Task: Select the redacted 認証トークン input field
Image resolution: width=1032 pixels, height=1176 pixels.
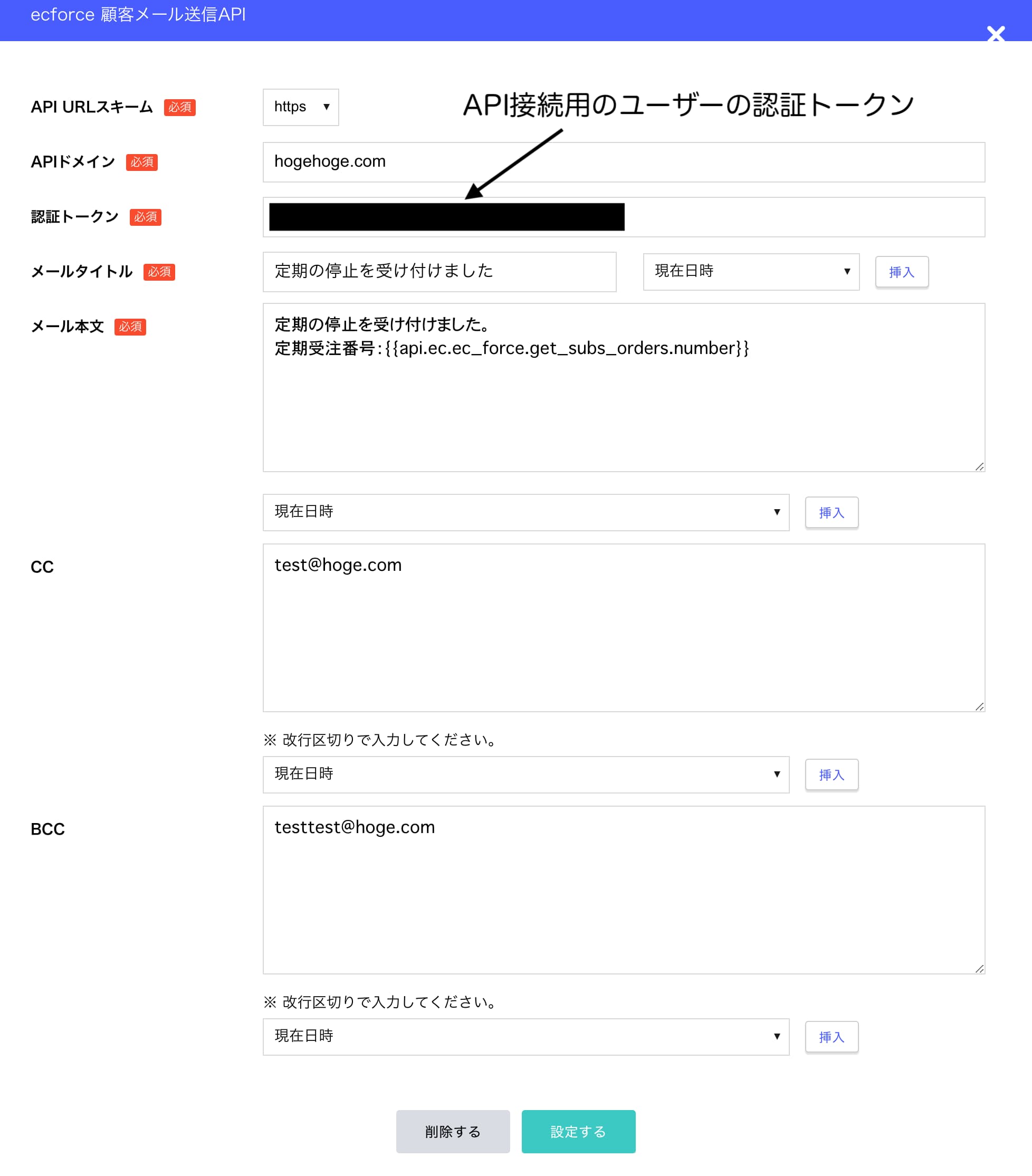Action: (x=623, y=217)
